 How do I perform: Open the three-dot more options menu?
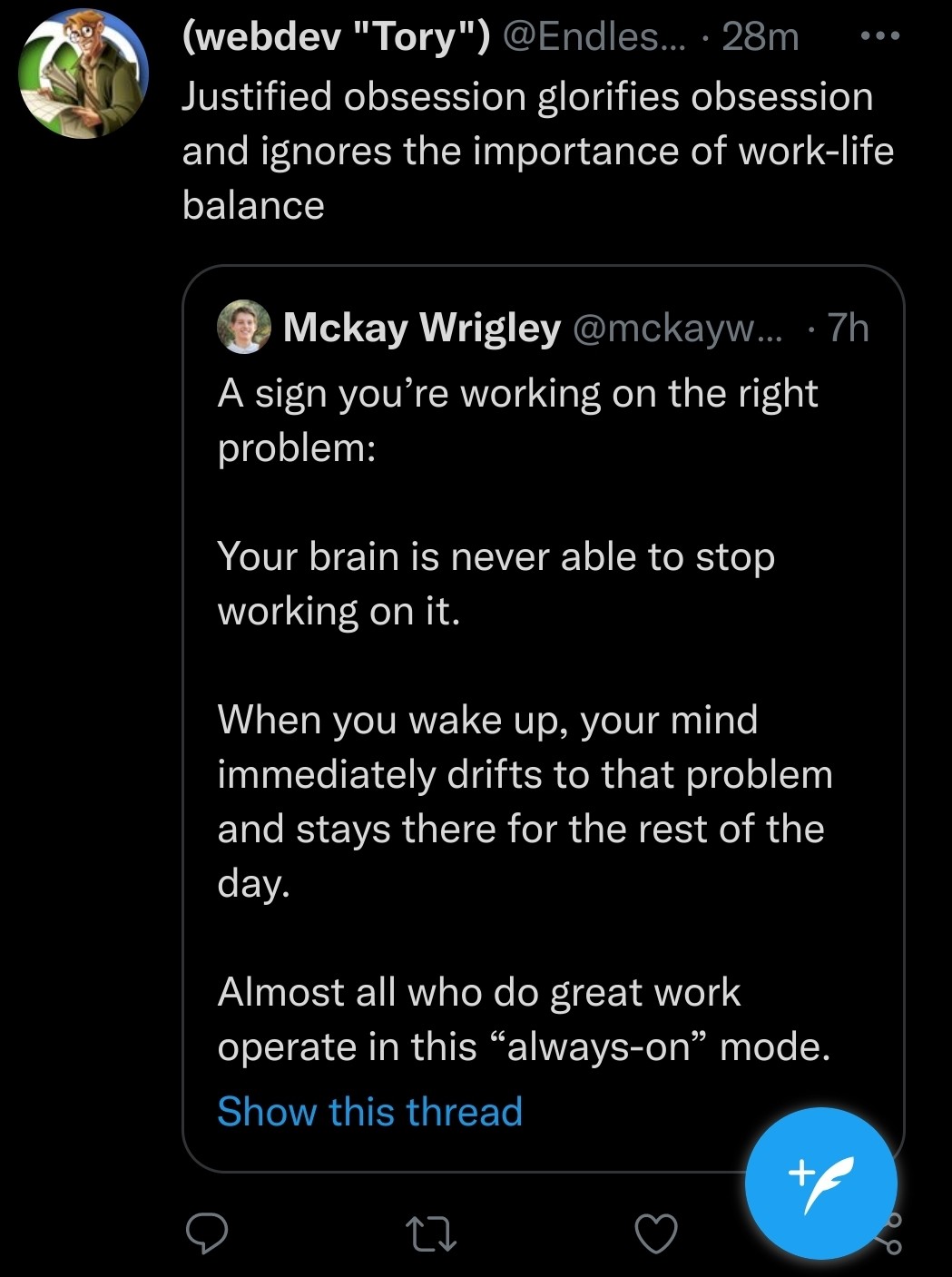[878, 37]
